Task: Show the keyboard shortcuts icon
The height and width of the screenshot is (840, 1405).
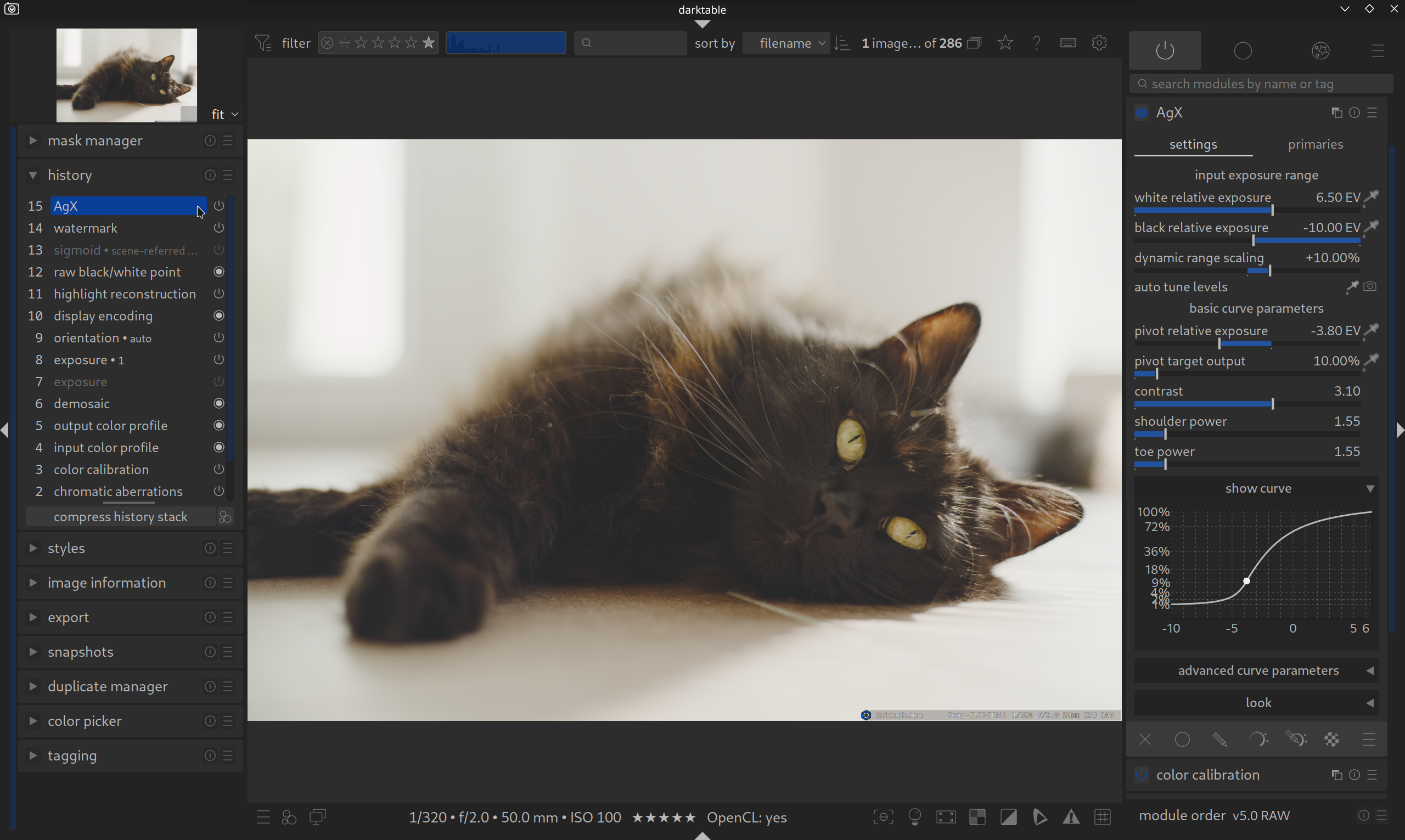Action: point(1067,43)
